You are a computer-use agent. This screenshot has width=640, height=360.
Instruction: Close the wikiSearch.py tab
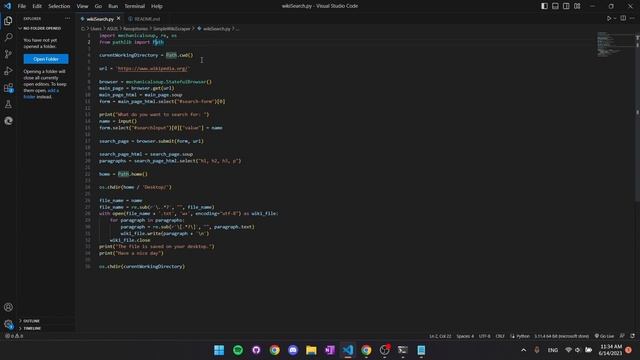click(x=118, y=18)
